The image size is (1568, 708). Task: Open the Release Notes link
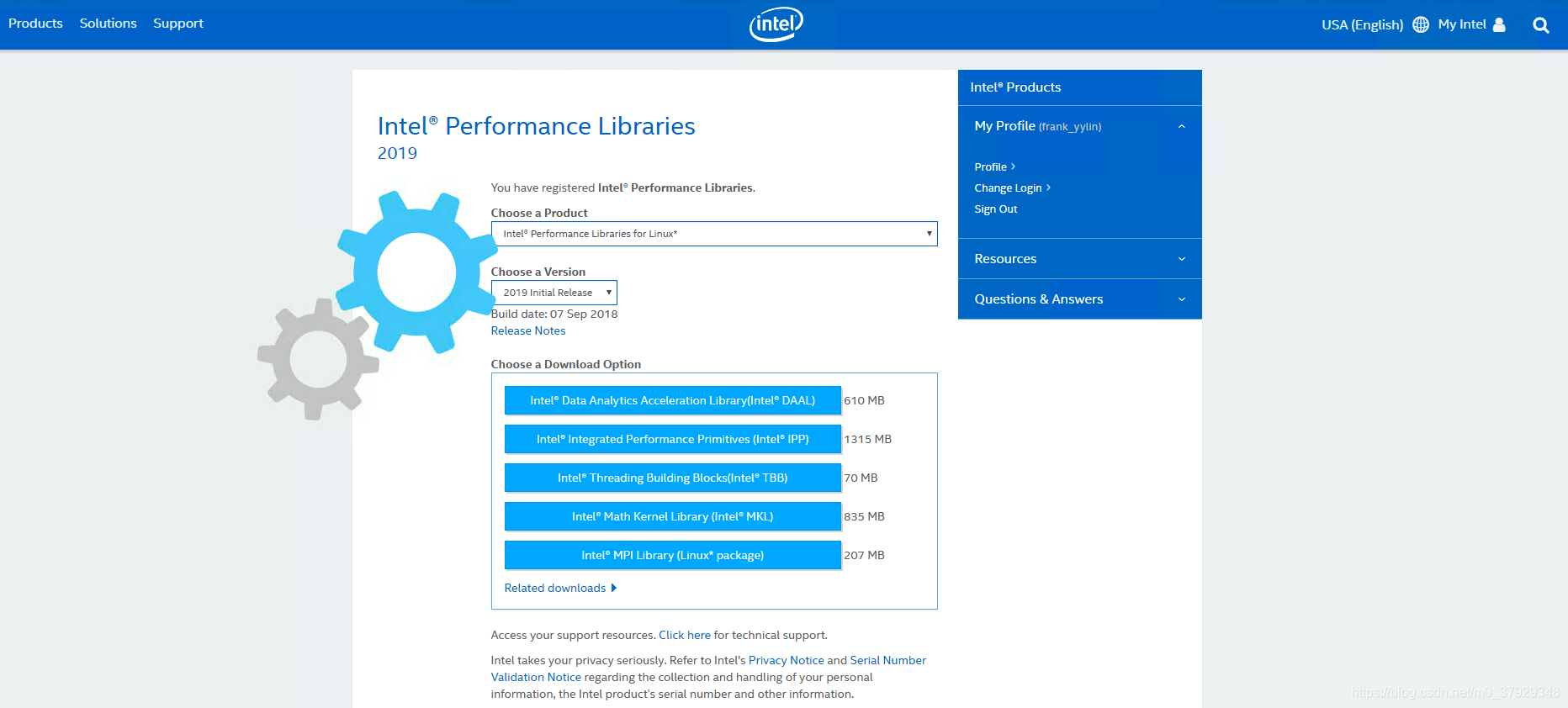528,330
